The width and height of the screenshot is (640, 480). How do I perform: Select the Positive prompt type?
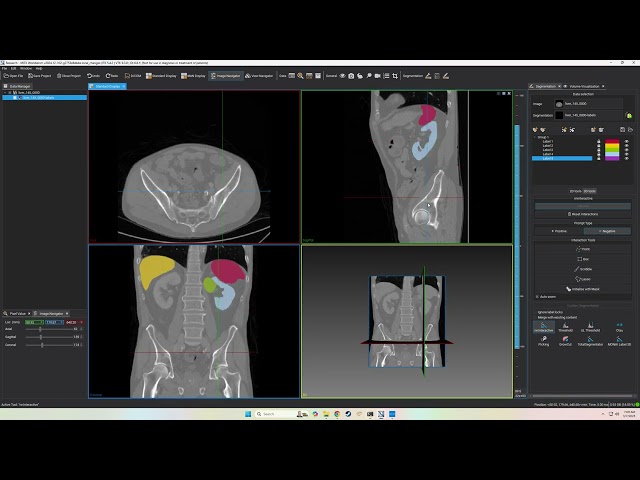point(559,231)
